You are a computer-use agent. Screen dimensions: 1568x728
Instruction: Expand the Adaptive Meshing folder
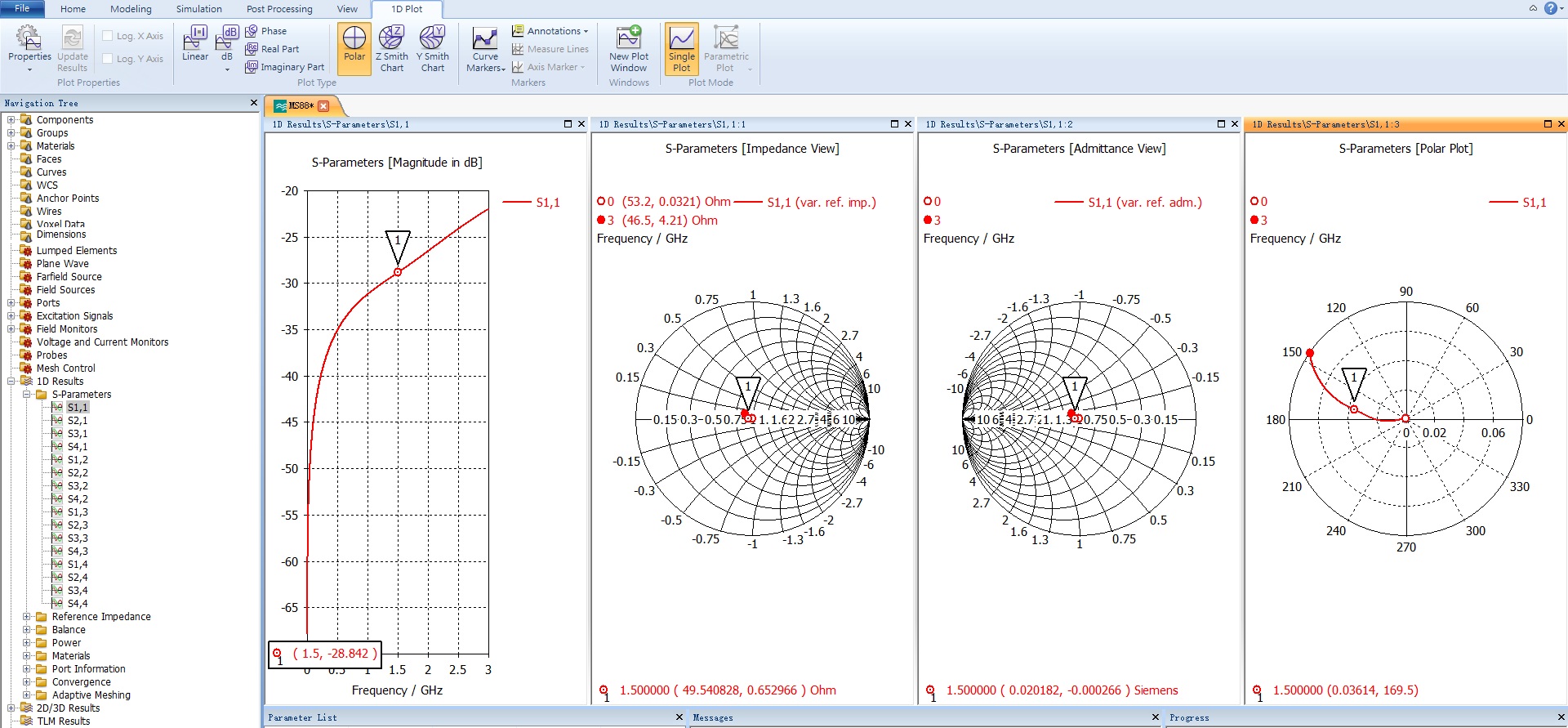[27, 695]
